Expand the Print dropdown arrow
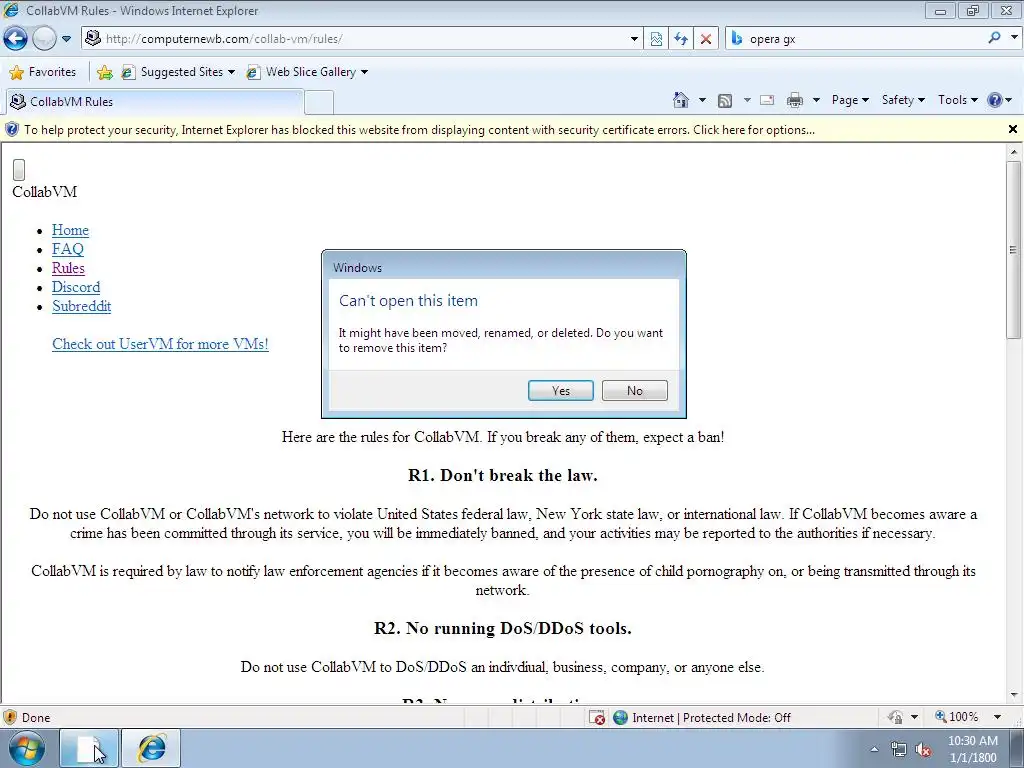The image size is (1024, 768). pyautogui.click(x=816, y=100)
